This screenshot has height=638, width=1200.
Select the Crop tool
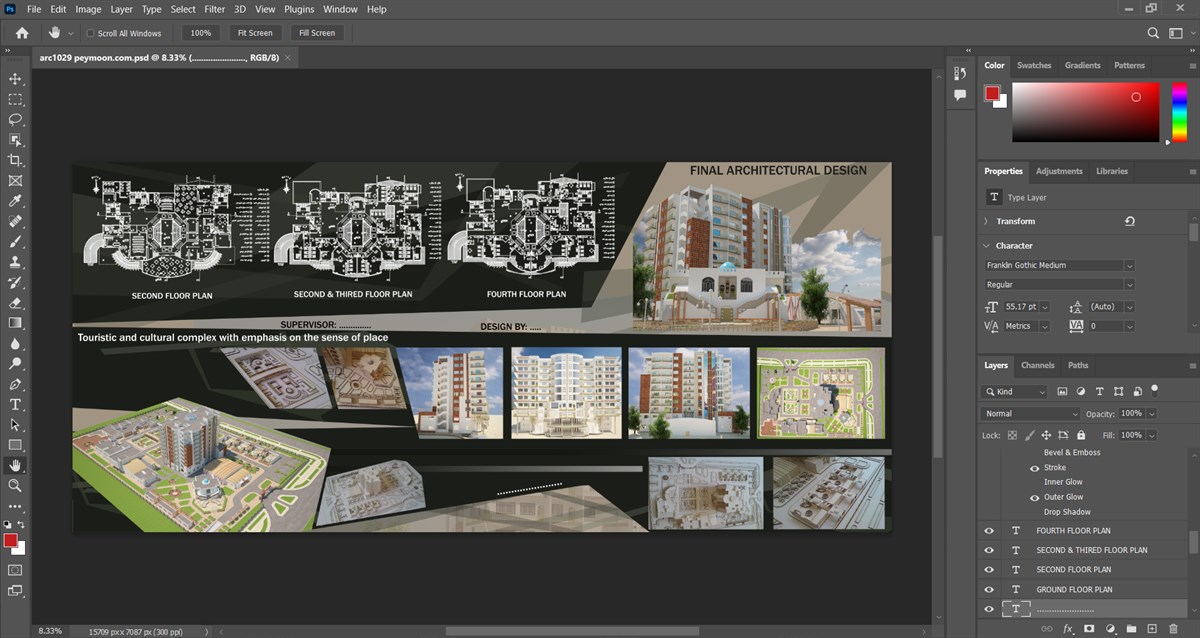click(15, 160)
